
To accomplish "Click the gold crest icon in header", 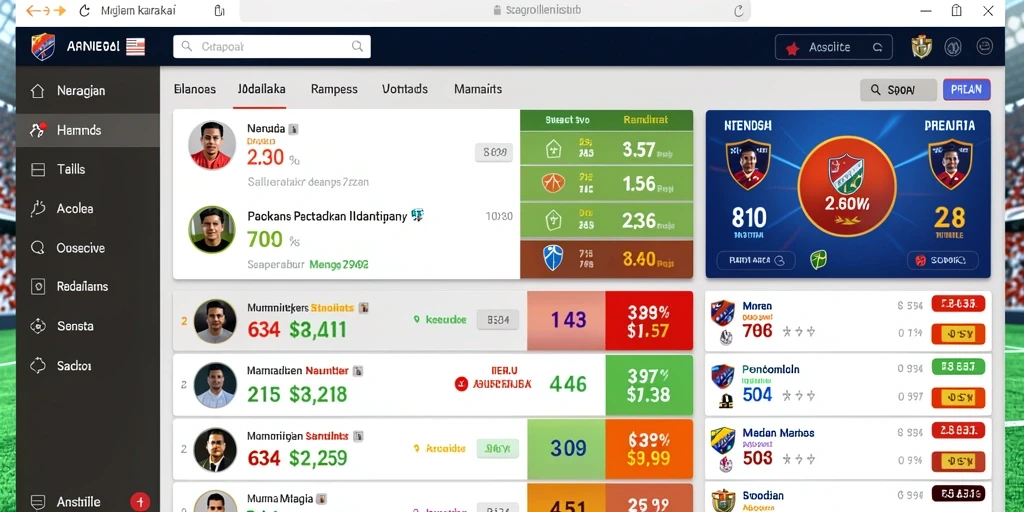I will point(921,46).
